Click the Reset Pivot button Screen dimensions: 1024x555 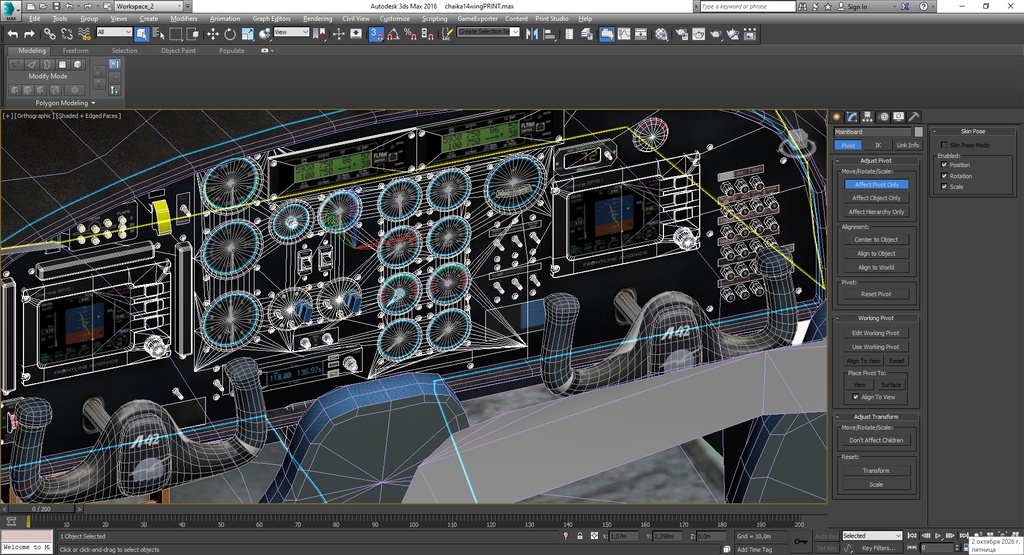[876, 294]
